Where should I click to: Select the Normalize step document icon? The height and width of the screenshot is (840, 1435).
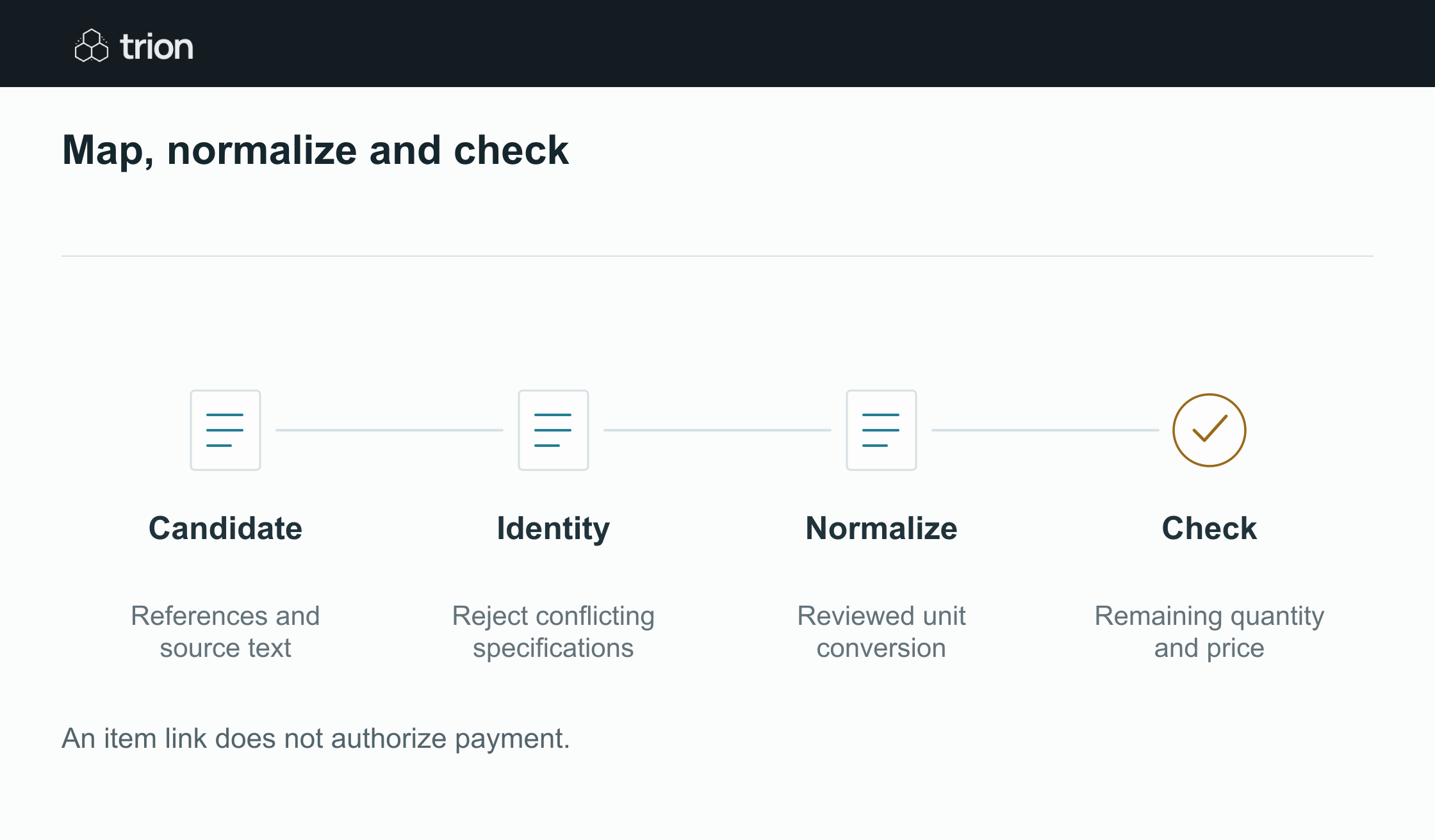pyautogui.click(x=881, y=430)
